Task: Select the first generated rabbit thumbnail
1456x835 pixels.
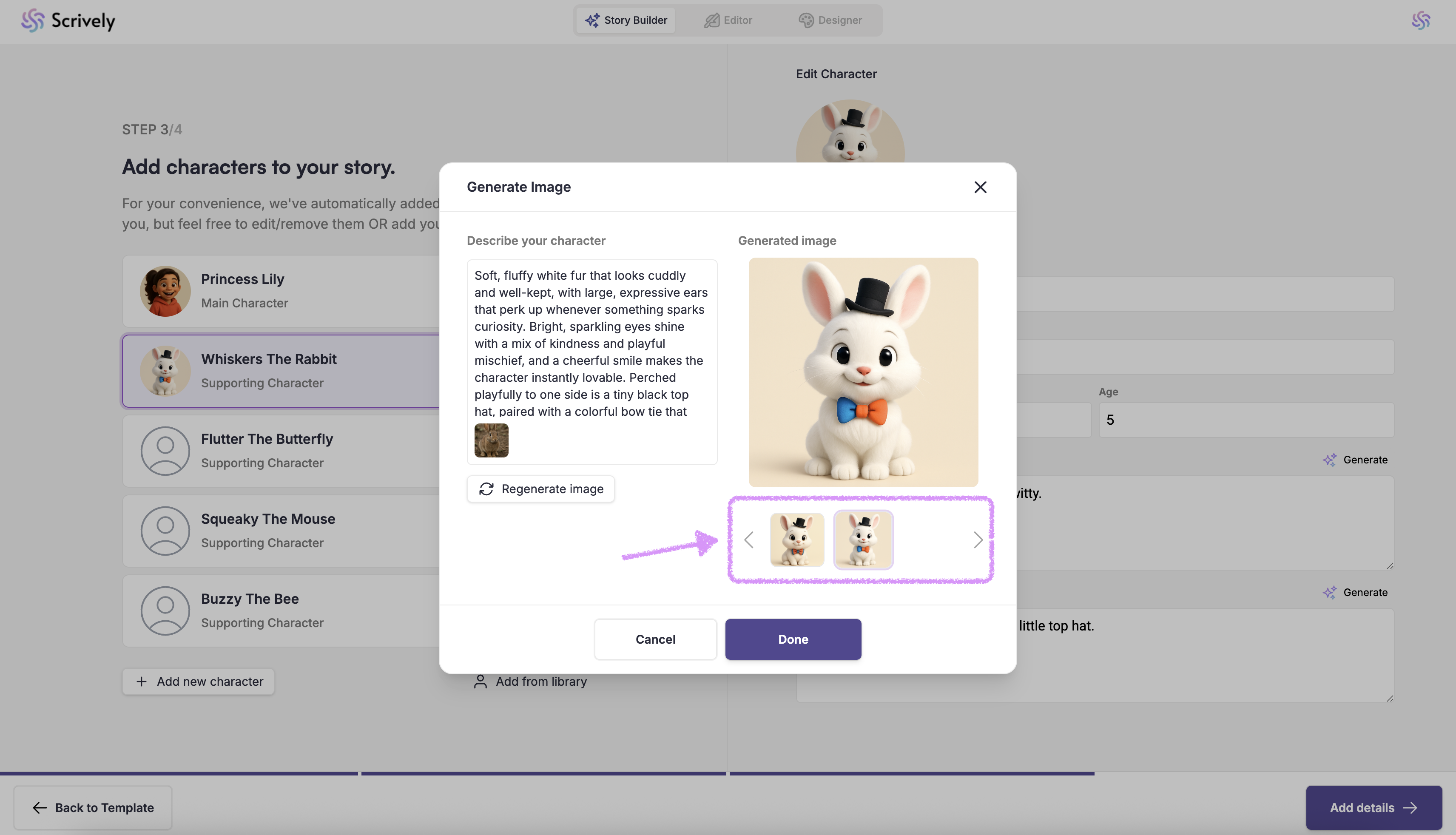Action: pos(796,540)
